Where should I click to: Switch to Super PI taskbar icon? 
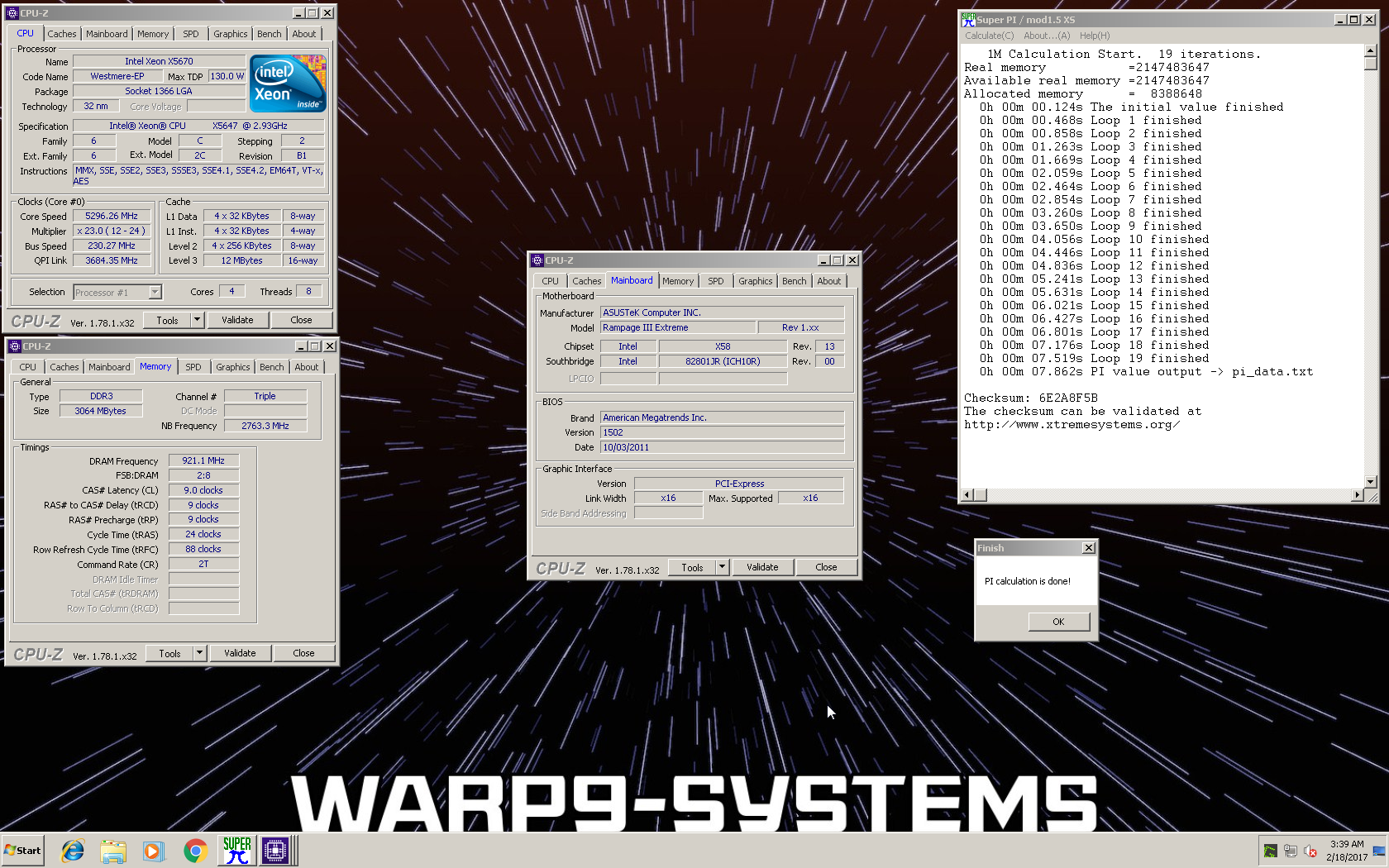(237, 851)
